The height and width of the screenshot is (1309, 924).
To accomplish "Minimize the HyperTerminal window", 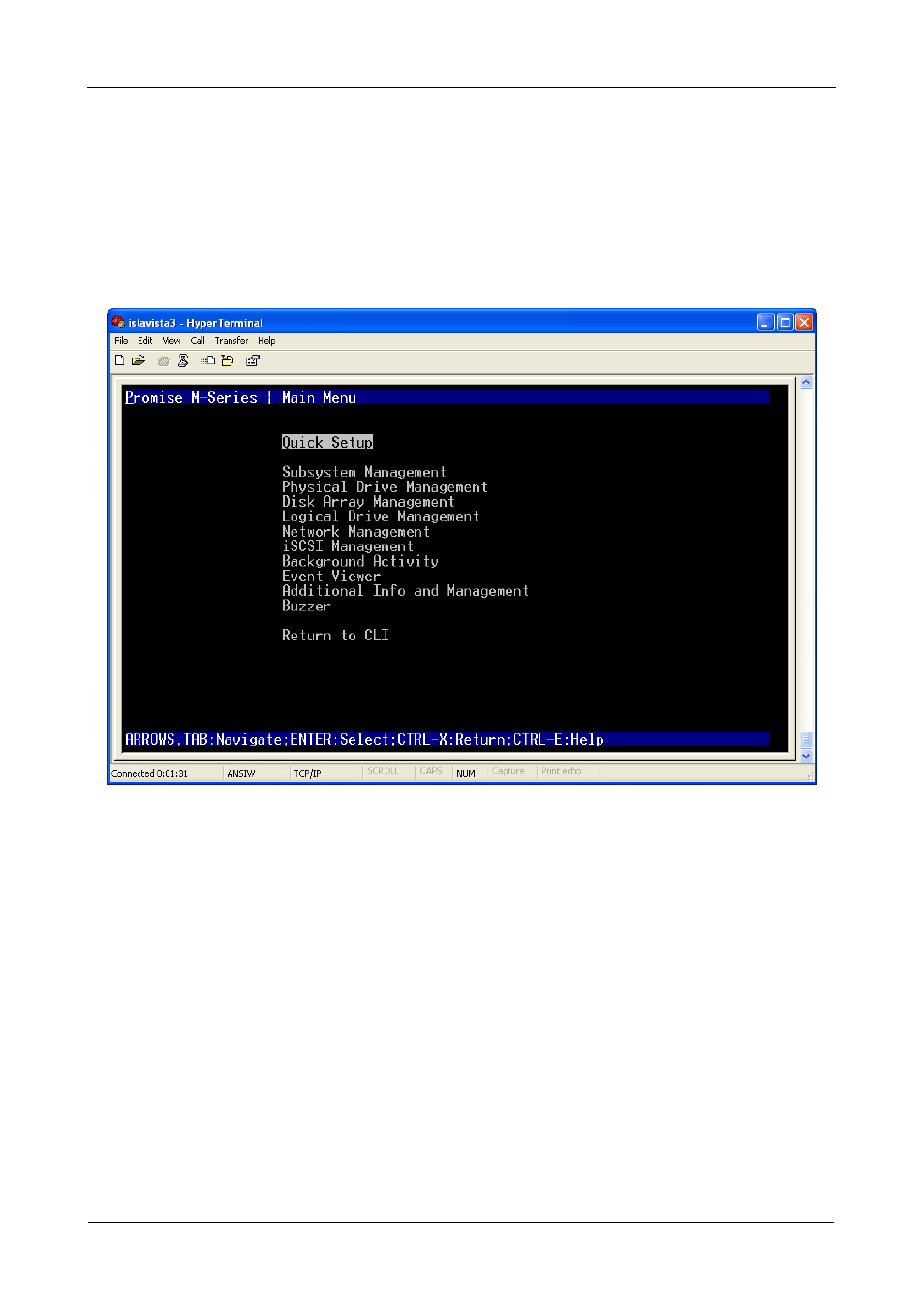I will click(x=766, y=323).
